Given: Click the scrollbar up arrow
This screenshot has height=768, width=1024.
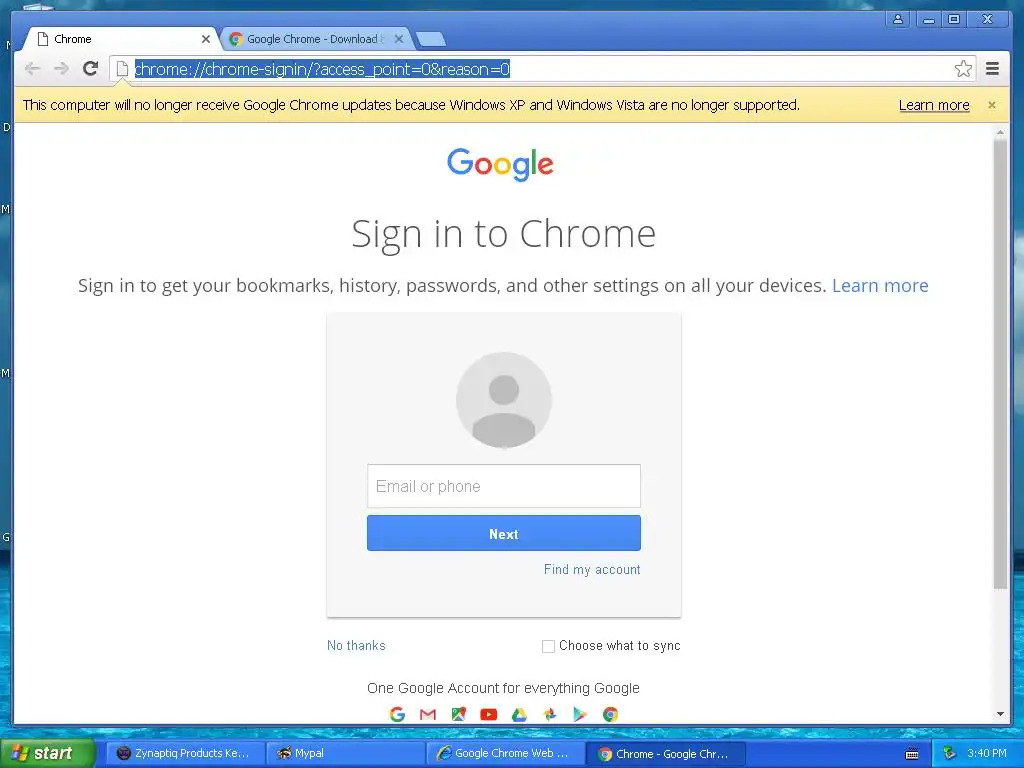Looking at the screenshot, I should click(x=1000, y=132).
